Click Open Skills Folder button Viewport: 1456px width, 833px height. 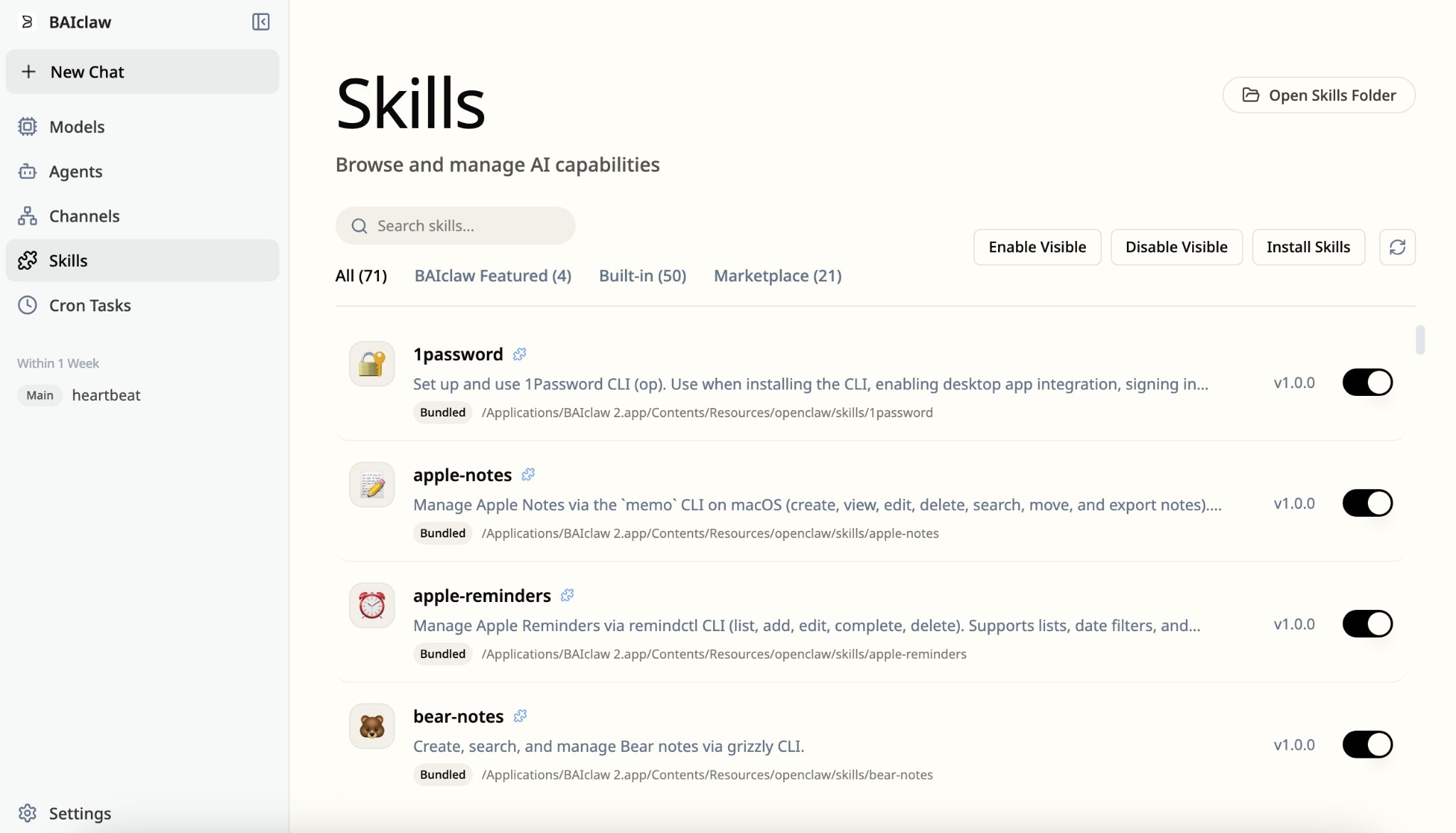[x=1319, y=95]
